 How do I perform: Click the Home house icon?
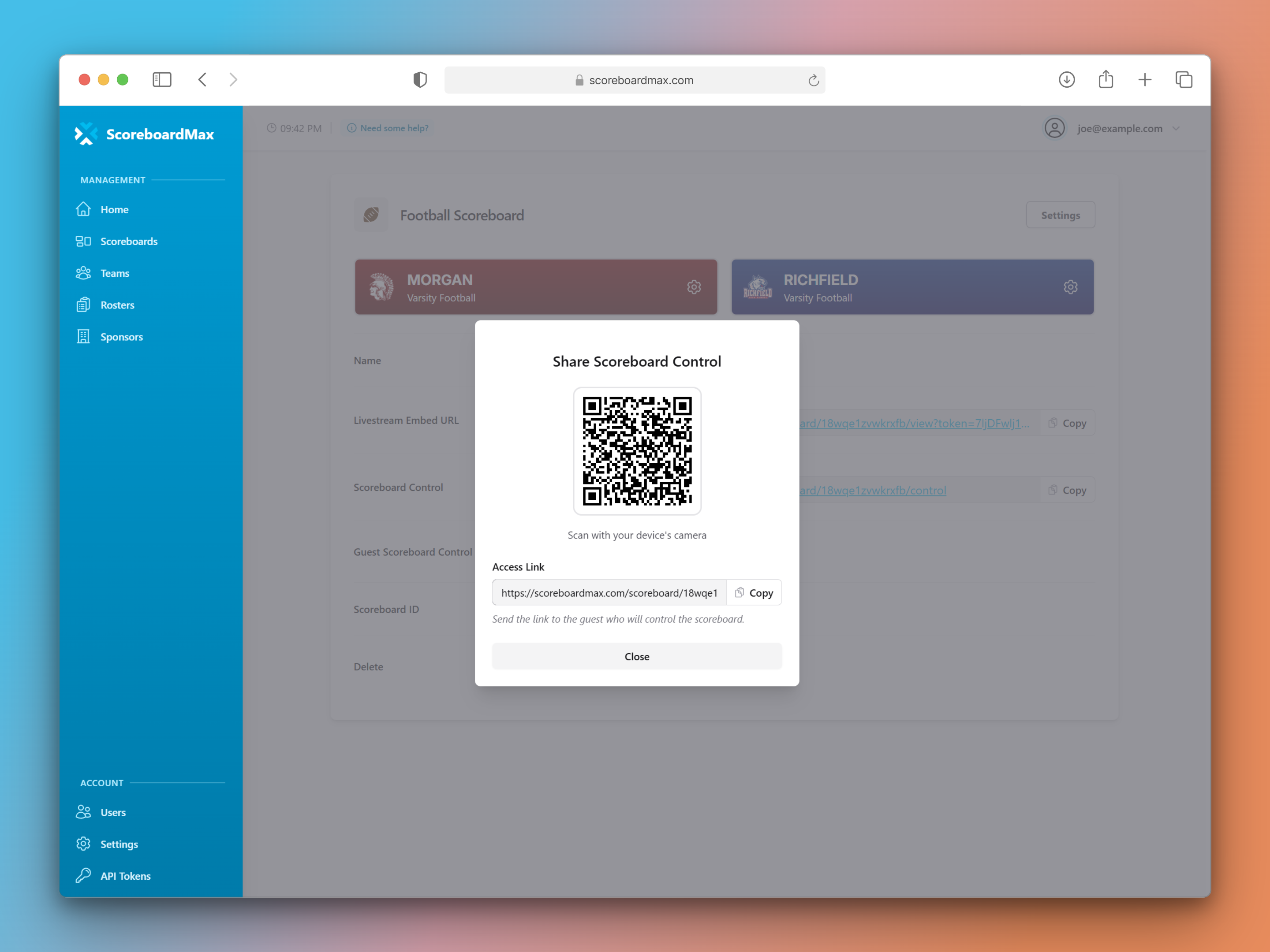83,209
